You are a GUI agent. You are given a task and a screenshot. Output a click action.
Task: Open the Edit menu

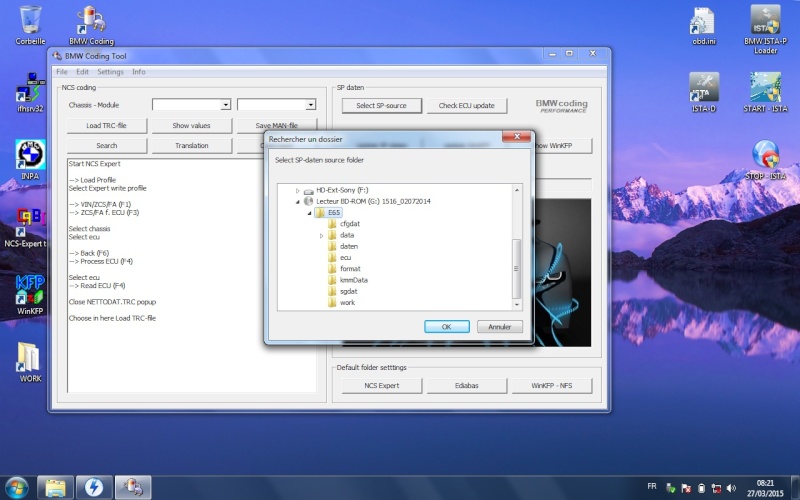point(82,72)
